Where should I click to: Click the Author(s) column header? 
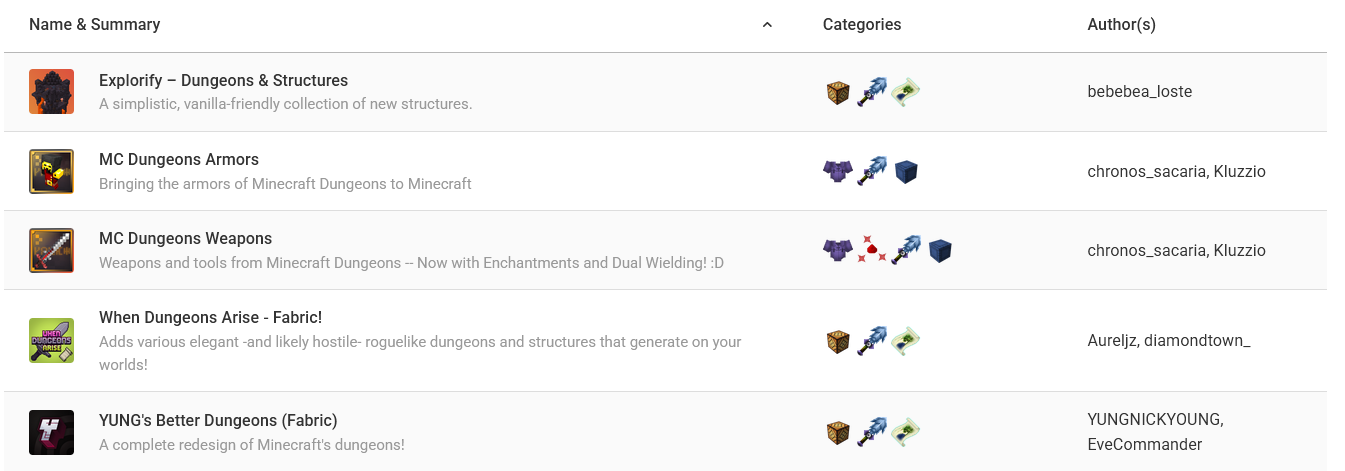[1121, 25]
